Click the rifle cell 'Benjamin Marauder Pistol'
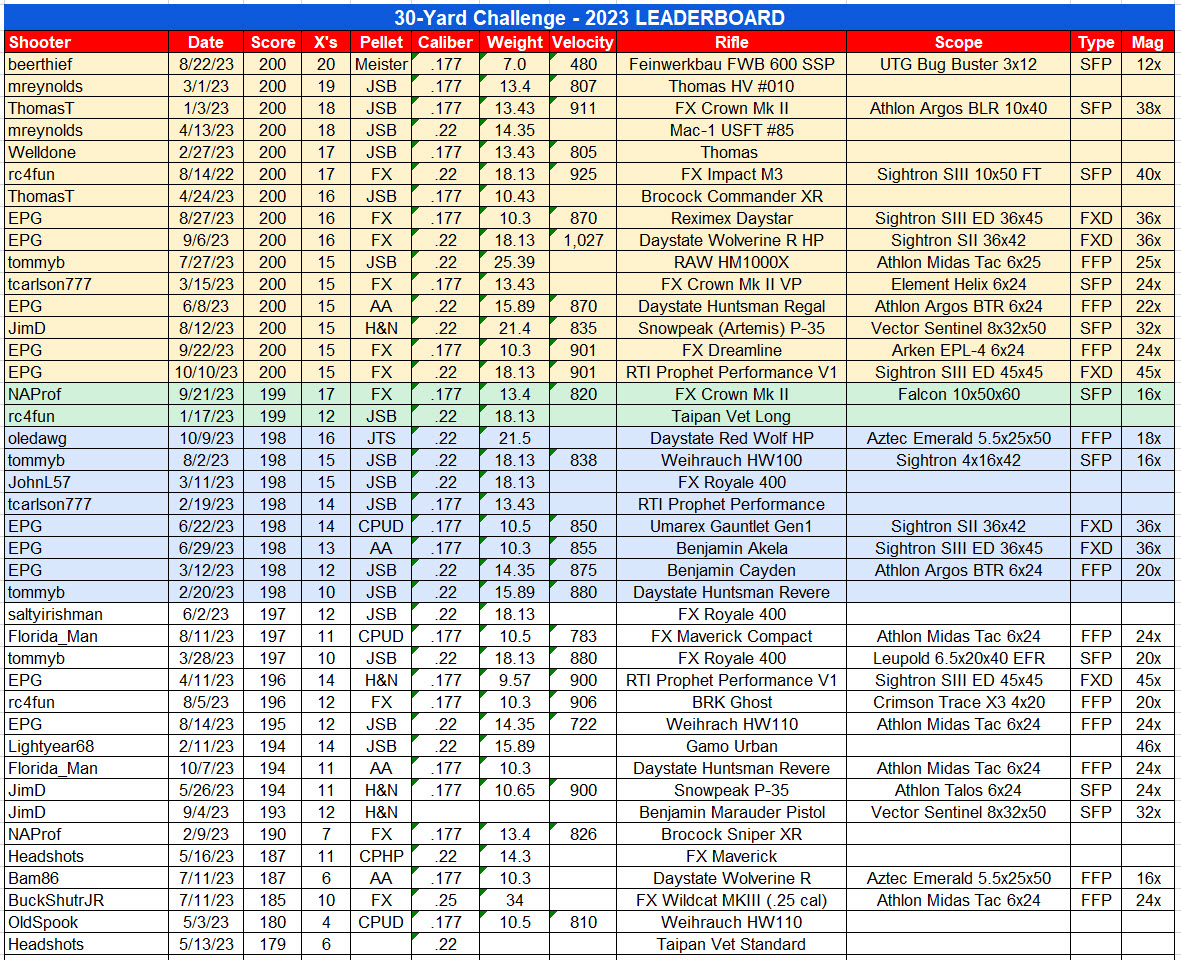The image size is (1181, 960). pos(731,812)
